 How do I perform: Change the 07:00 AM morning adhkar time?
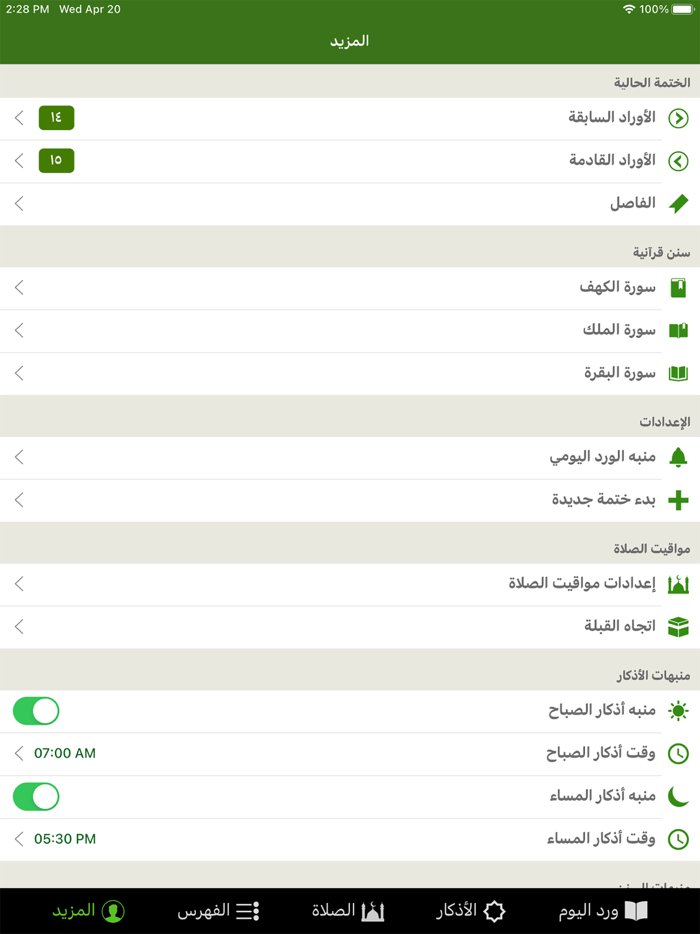click(x=64, y=753)
